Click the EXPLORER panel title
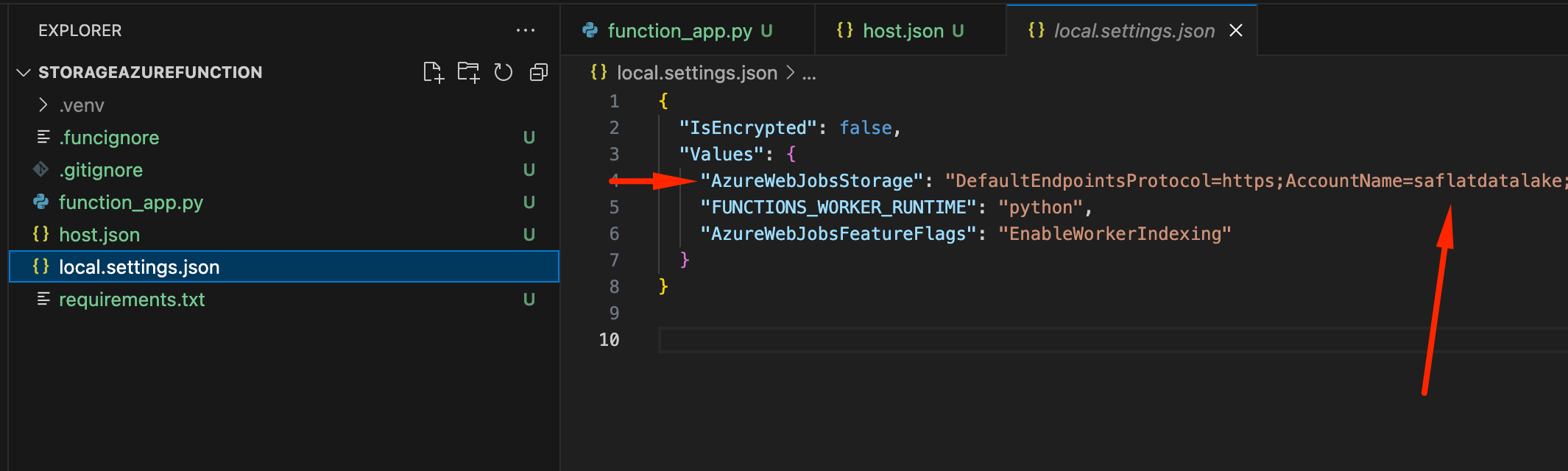Viewport: 1568px width, 471px height. [x=80, y=31]
